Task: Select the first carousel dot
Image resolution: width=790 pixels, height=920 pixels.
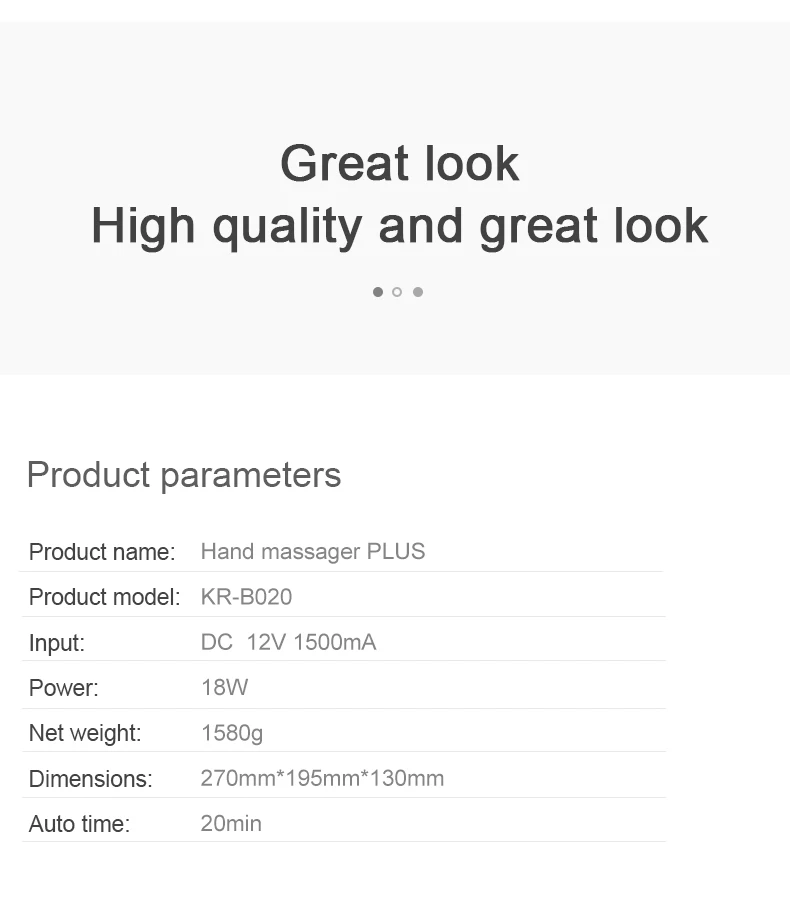Action: point(378,292)
